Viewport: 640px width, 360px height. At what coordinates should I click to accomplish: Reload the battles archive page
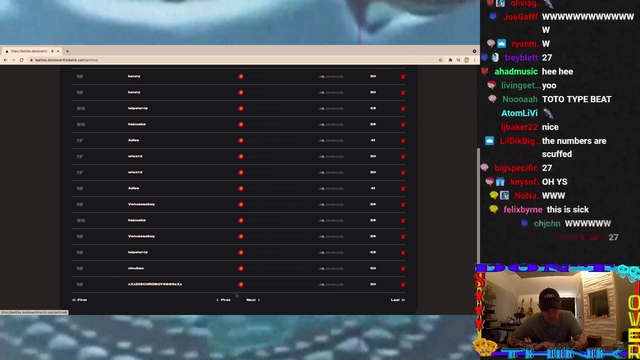(22, 60)
